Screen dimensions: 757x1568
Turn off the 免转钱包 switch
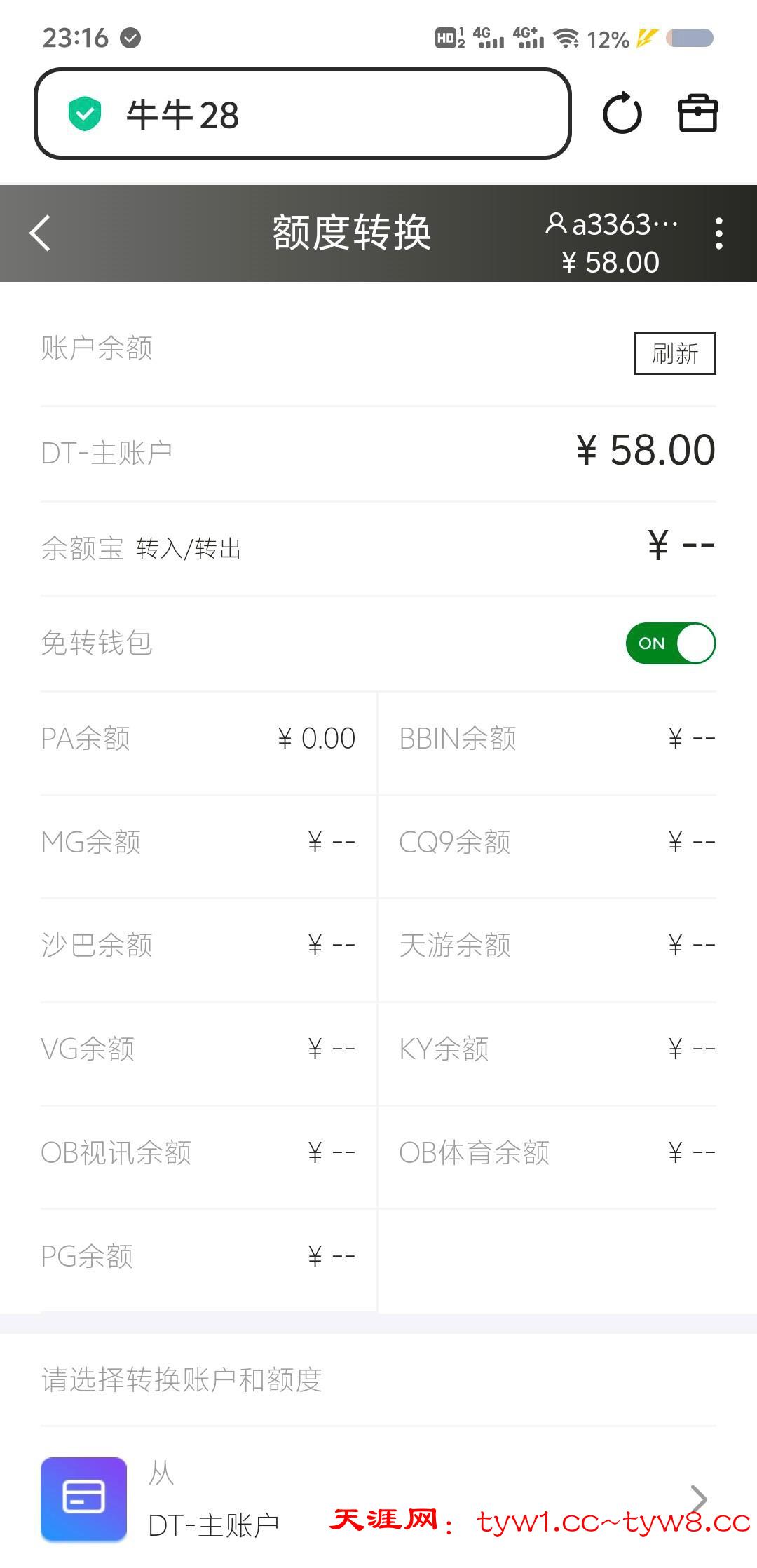[x=670, y=643]
